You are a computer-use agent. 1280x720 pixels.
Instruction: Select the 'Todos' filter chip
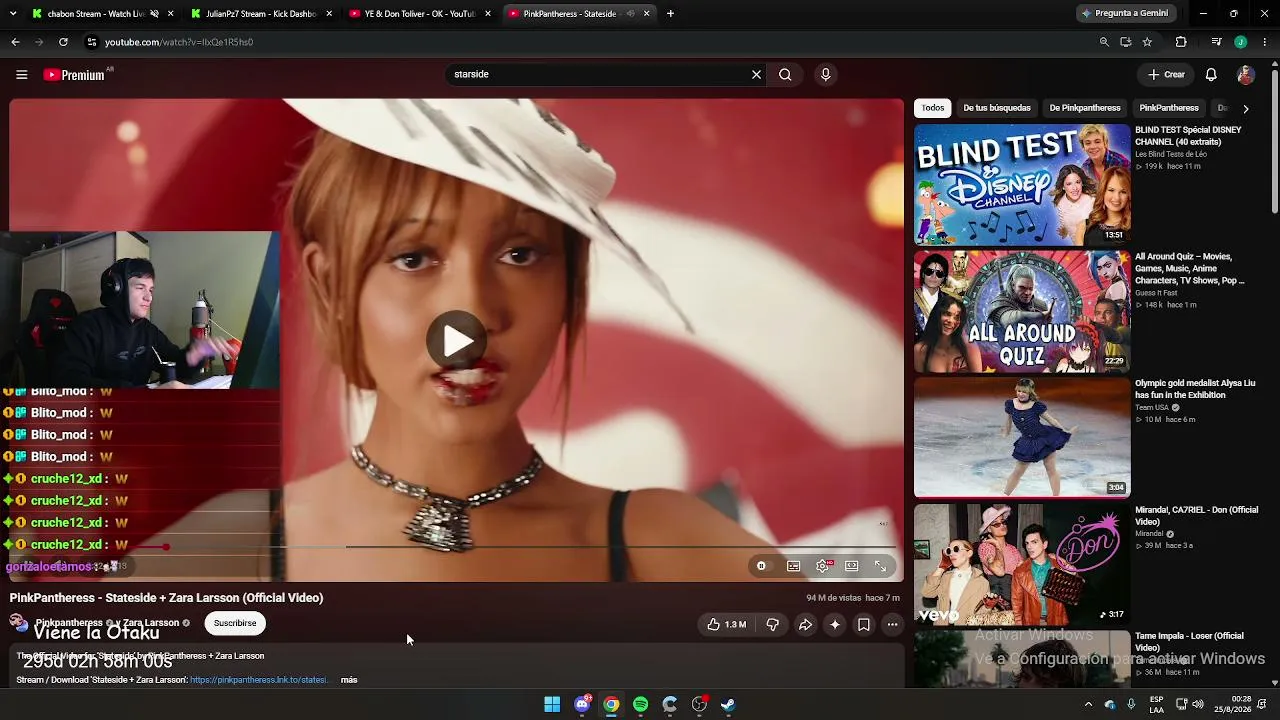933,108
